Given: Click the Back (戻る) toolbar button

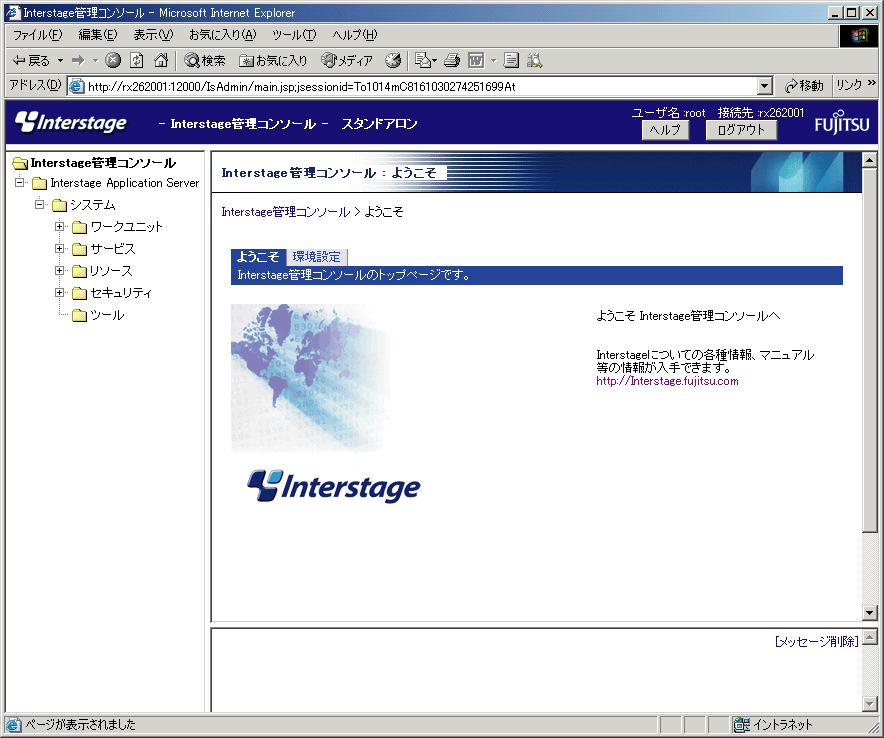Looking at the screenshot, I should (x=31, y=60).
